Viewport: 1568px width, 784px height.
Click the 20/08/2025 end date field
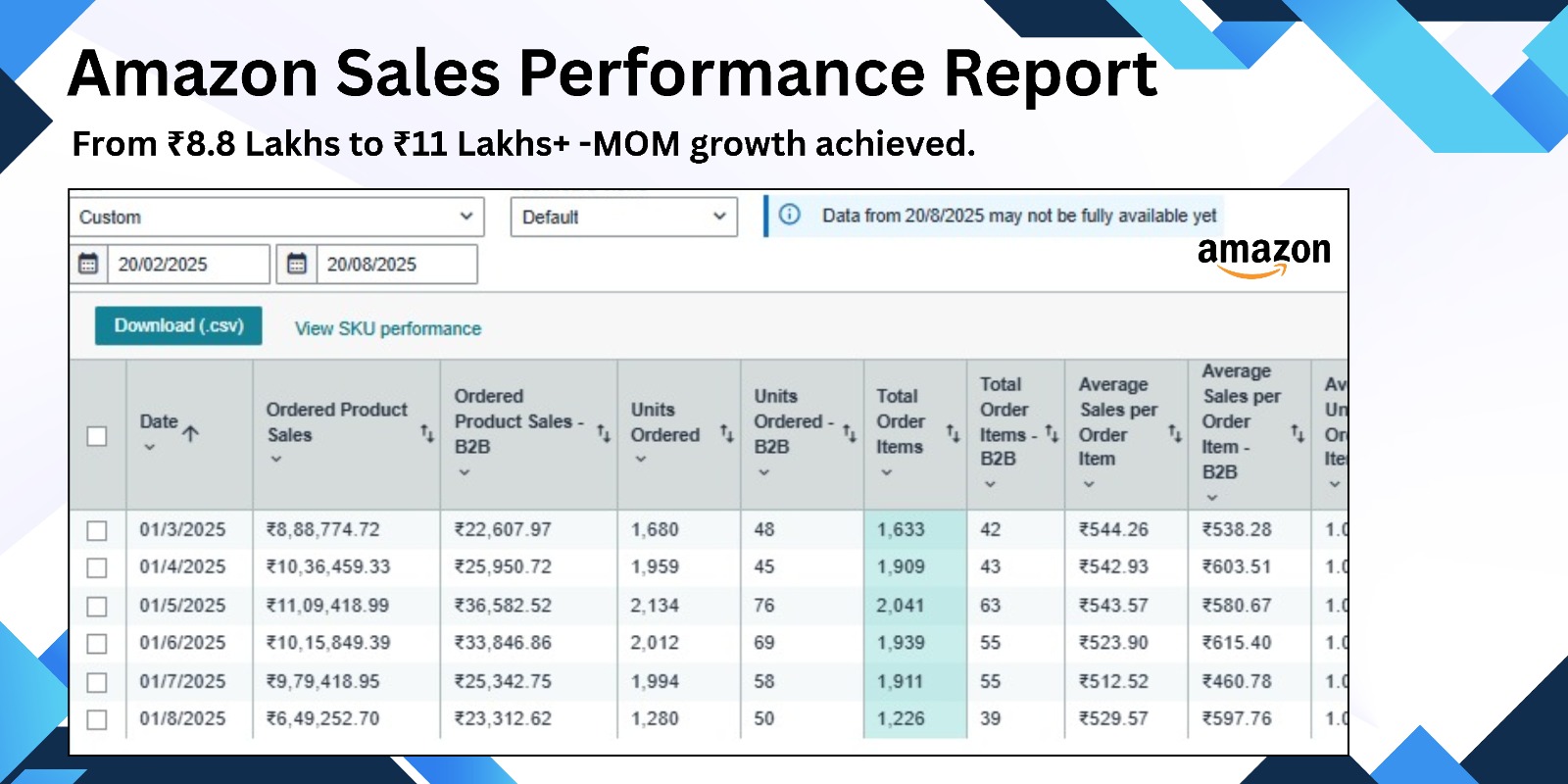point(395,265)
